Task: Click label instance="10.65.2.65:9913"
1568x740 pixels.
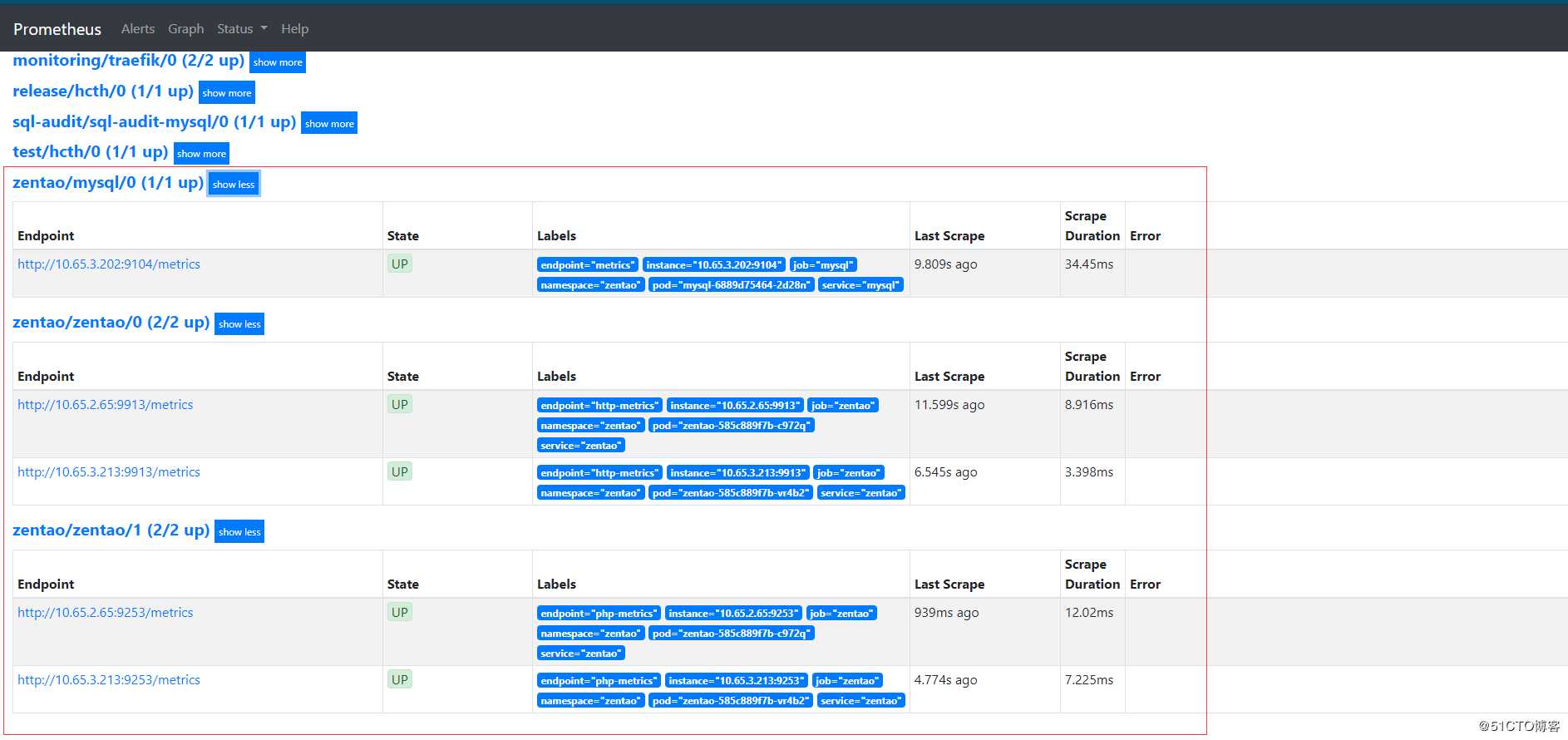Action: pos(735,406)
